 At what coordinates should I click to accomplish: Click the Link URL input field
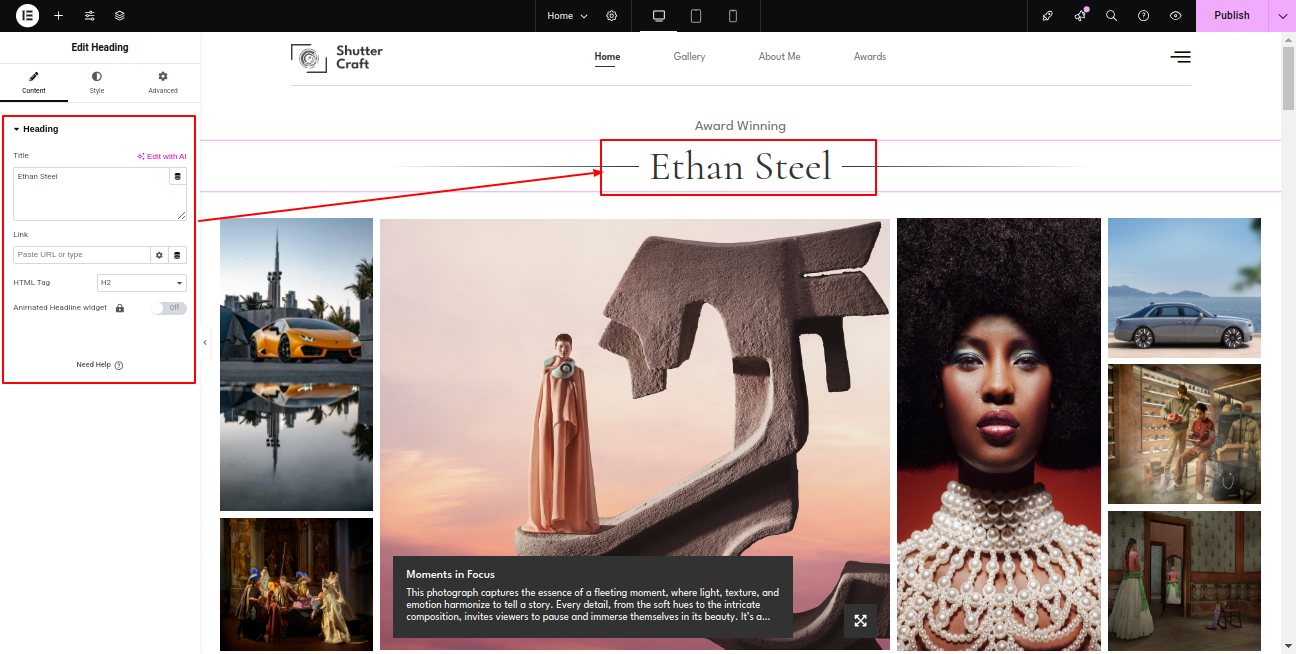pyautogui.click(x=82, y=255)
